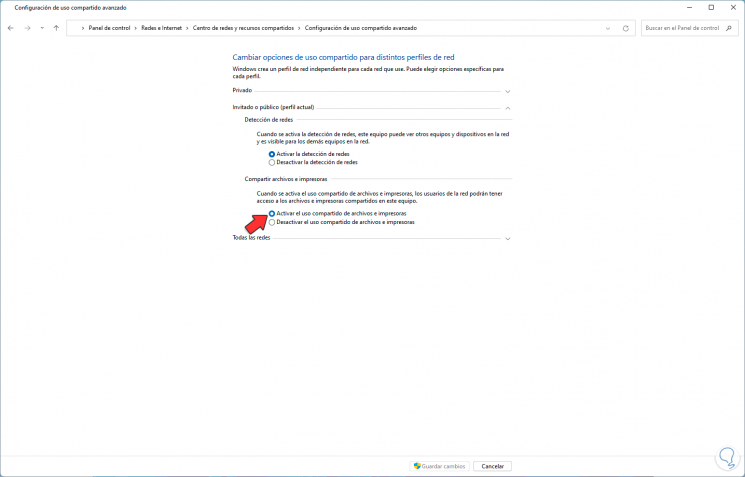Click the search magnifier icon
This screenshot has width=745, height=477.
click(x=729, y=29)
